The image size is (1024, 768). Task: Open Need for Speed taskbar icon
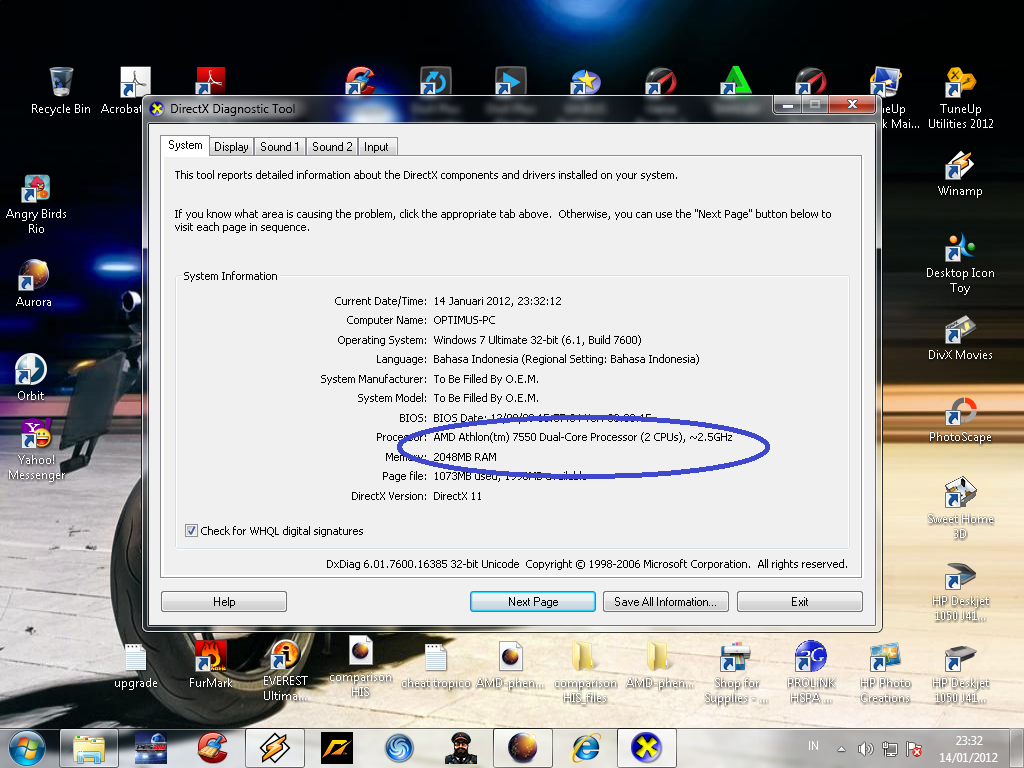pyautogui.click(x=337, y=748)
